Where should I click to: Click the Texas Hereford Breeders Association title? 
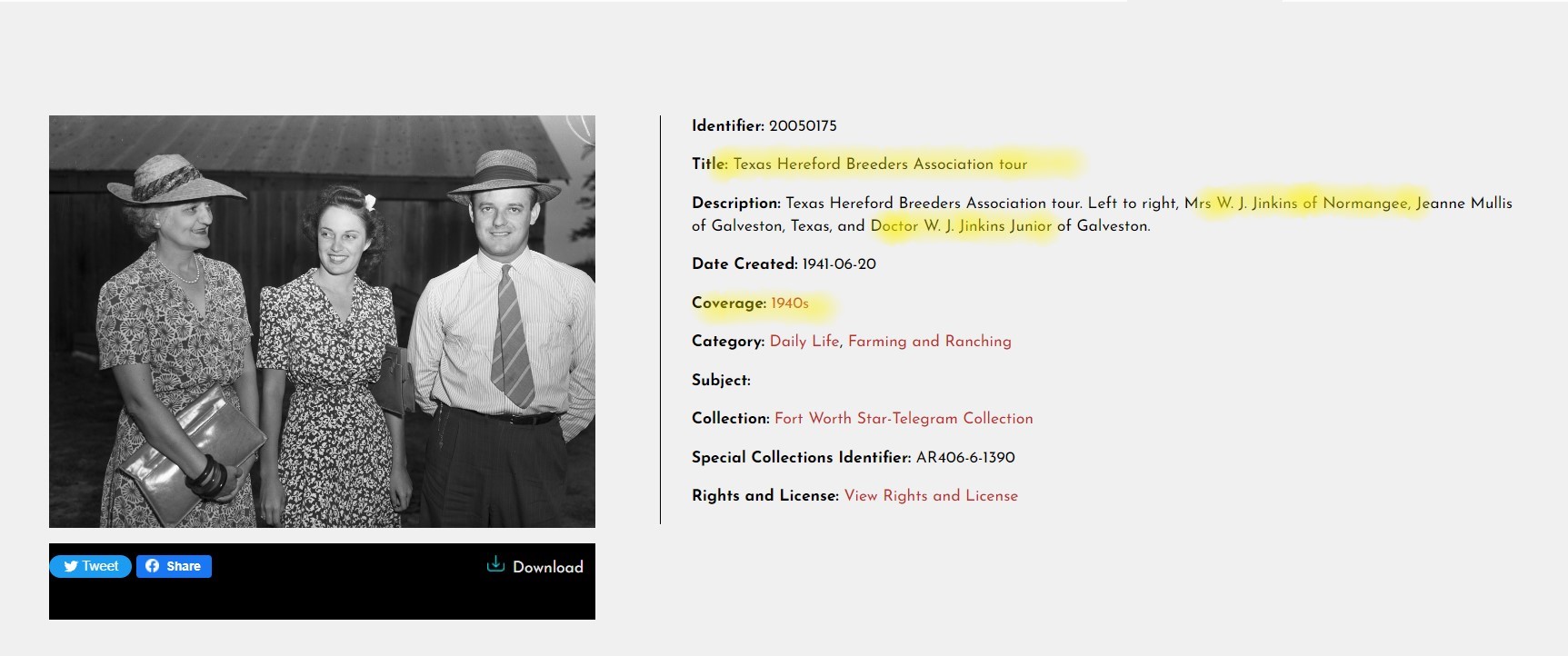(x=880, y=164)
